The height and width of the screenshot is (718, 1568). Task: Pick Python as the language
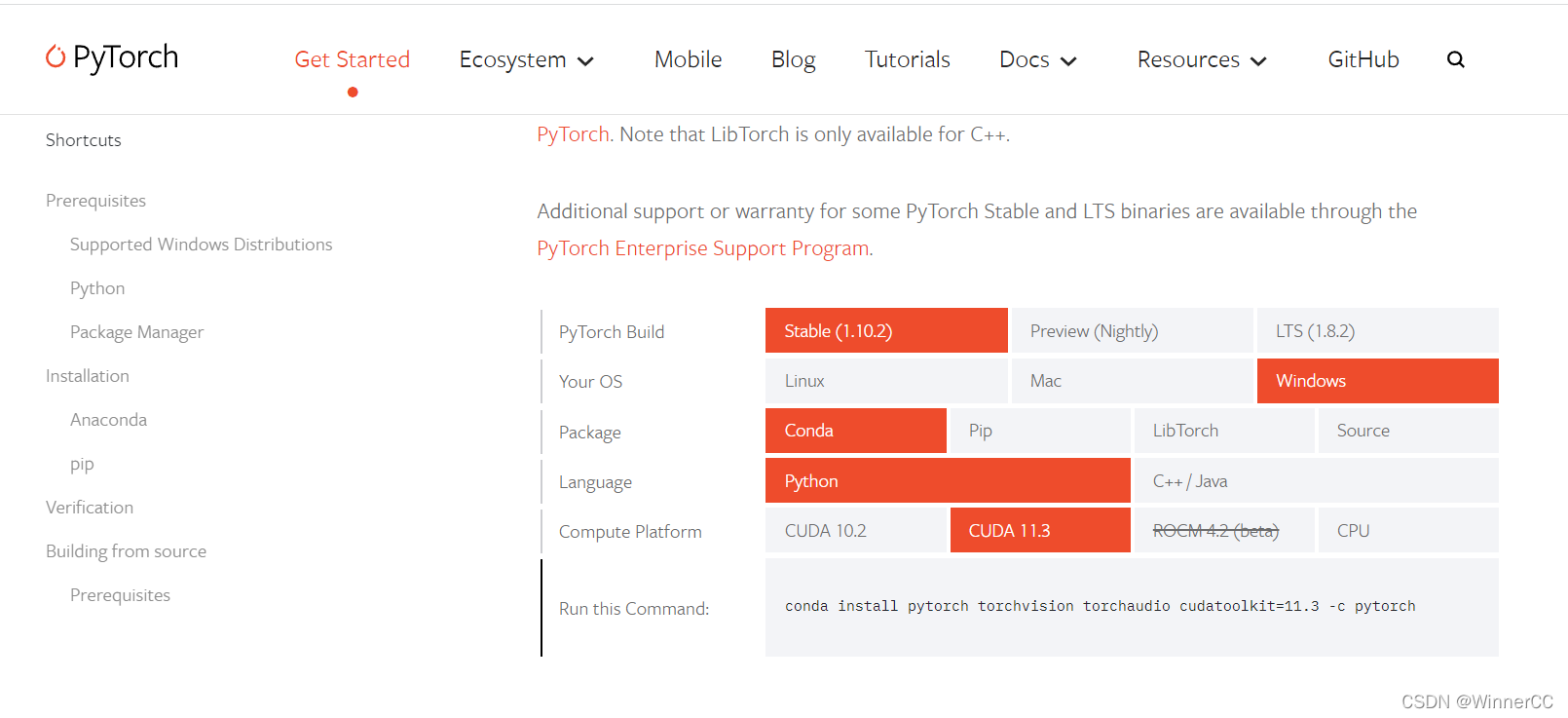pos(948,480)
